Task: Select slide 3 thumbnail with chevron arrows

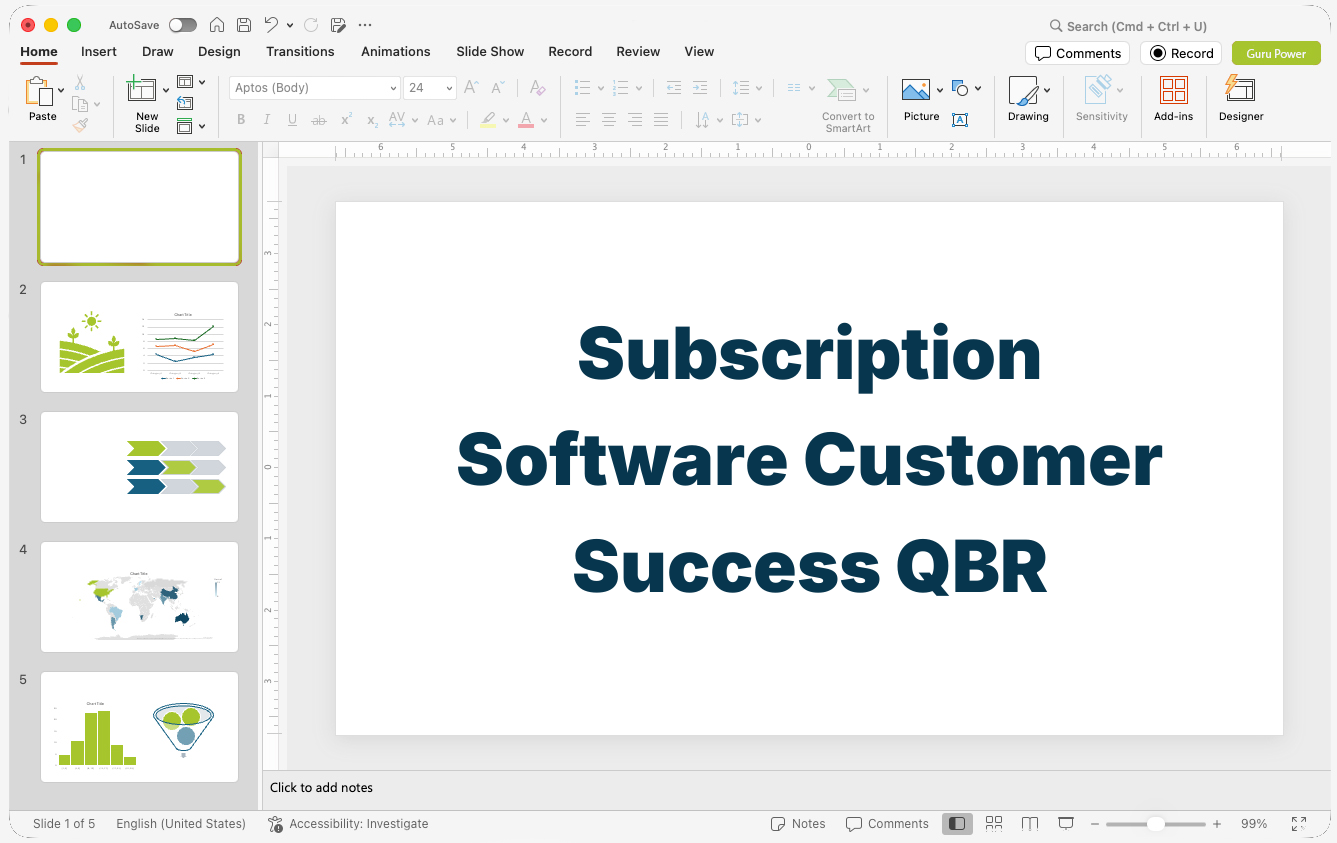Action: [x=140, y=467]
